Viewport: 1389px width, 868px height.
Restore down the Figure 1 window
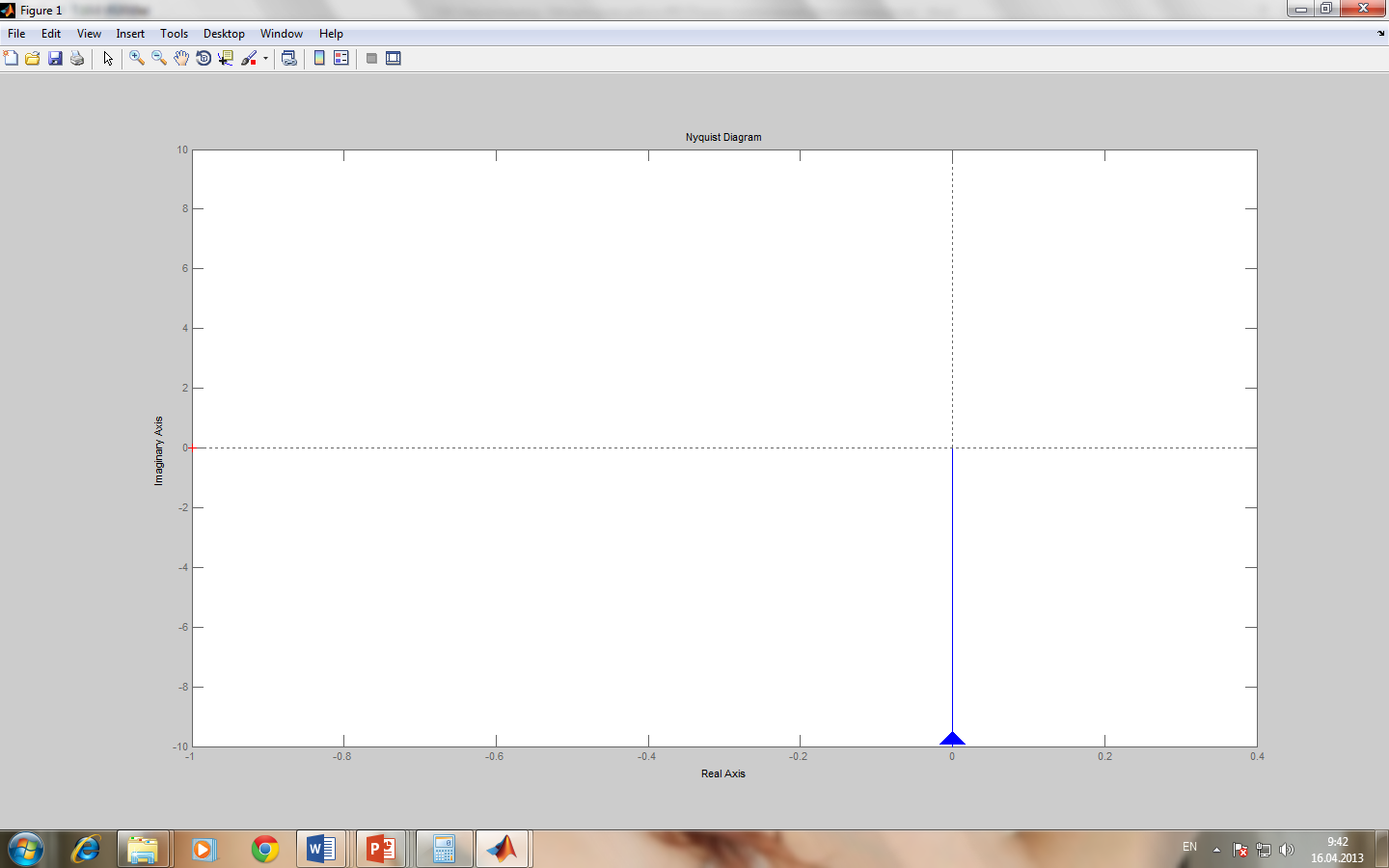click(1326, 9)
